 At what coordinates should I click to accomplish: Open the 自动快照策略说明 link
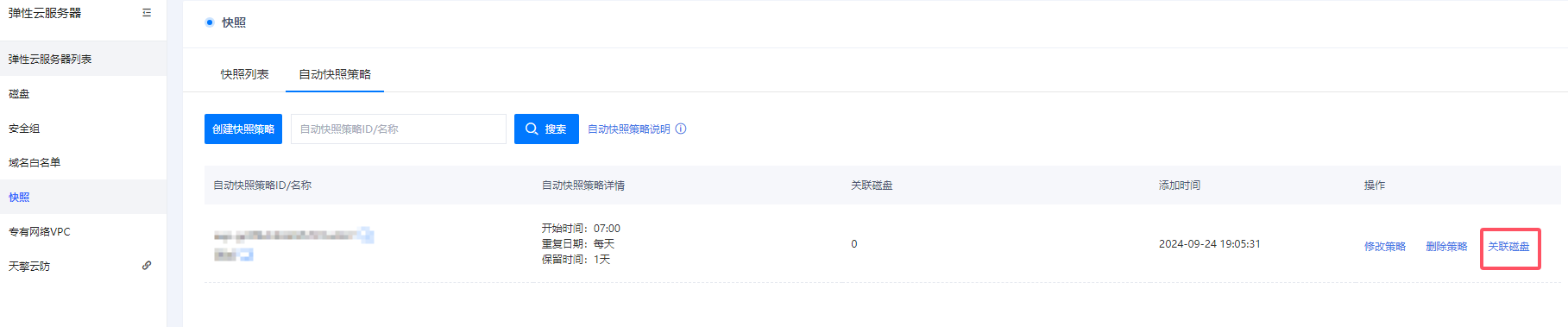pos(629,129)
